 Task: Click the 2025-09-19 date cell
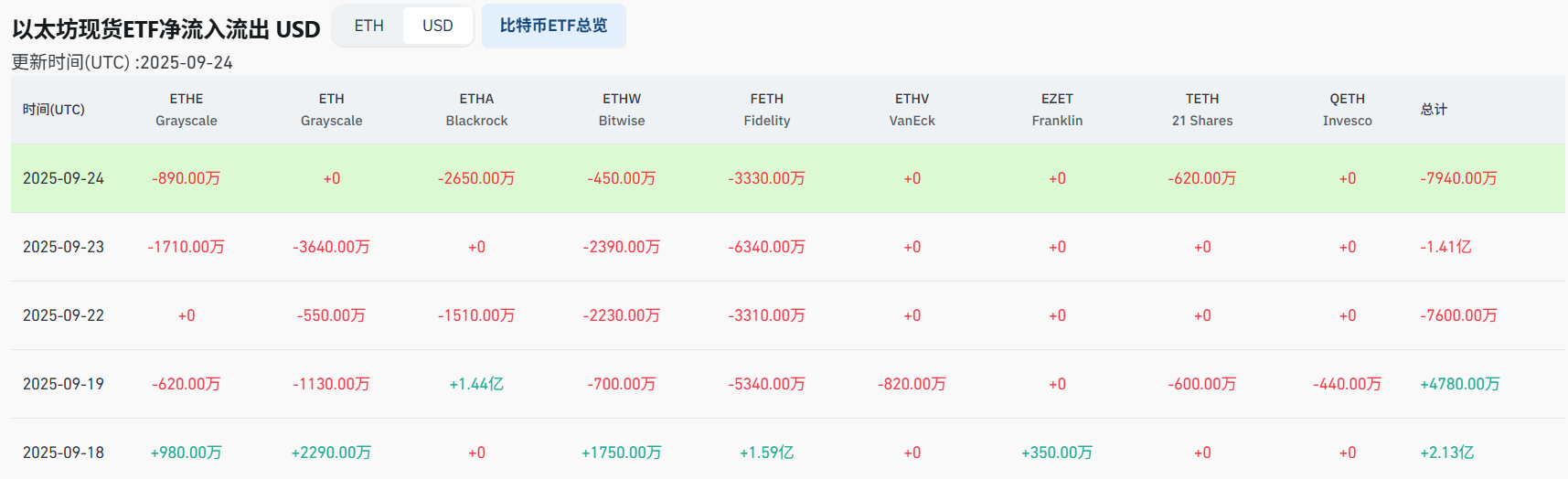(x=63, y=384)
